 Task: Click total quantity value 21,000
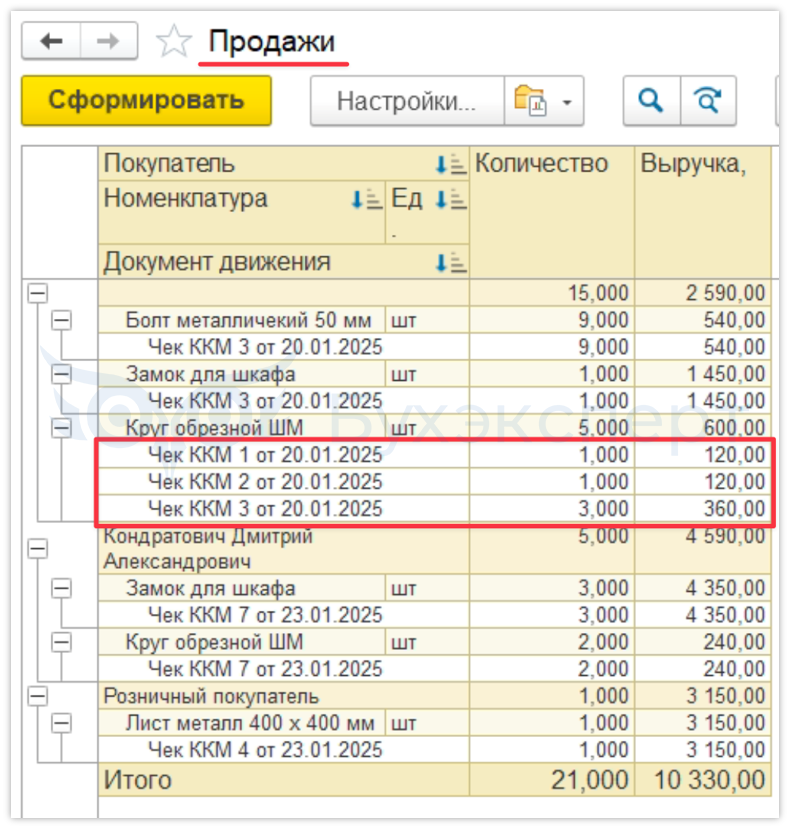590,780
